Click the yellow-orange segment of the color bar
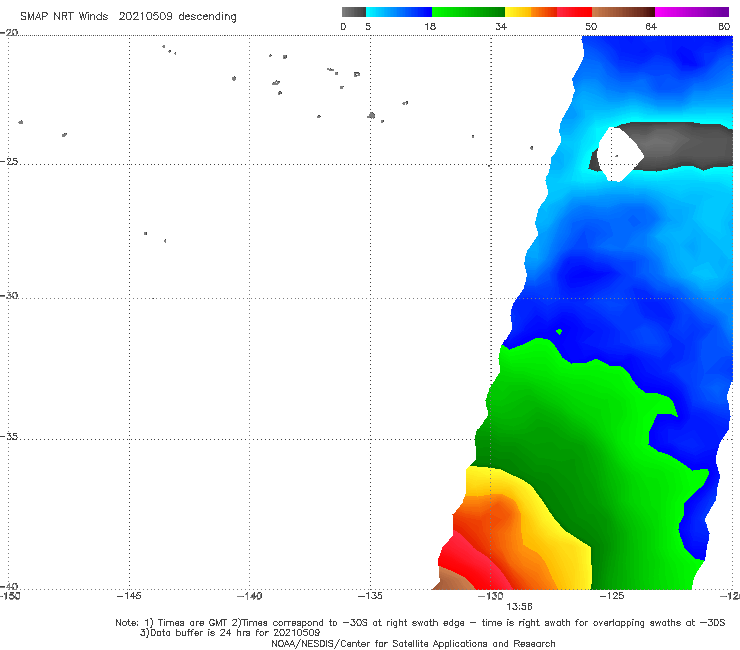This screenshot has width=740, height=650. tap(531, 12)
